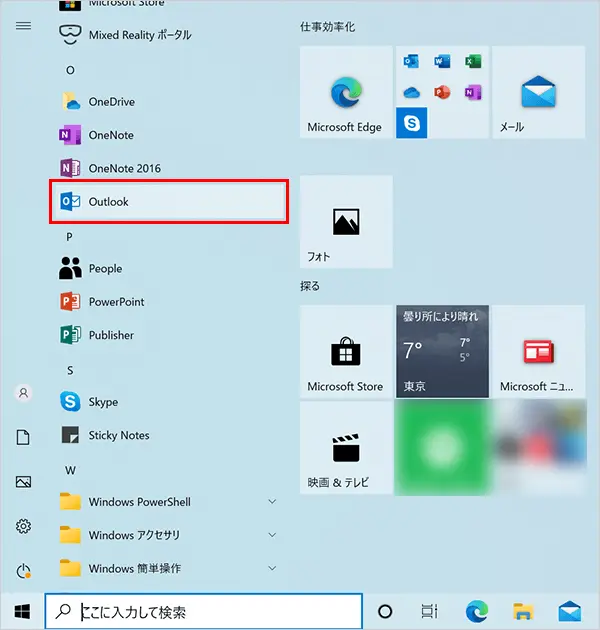Click the Windows 簡単操作 folder icon

coord(70,568)
